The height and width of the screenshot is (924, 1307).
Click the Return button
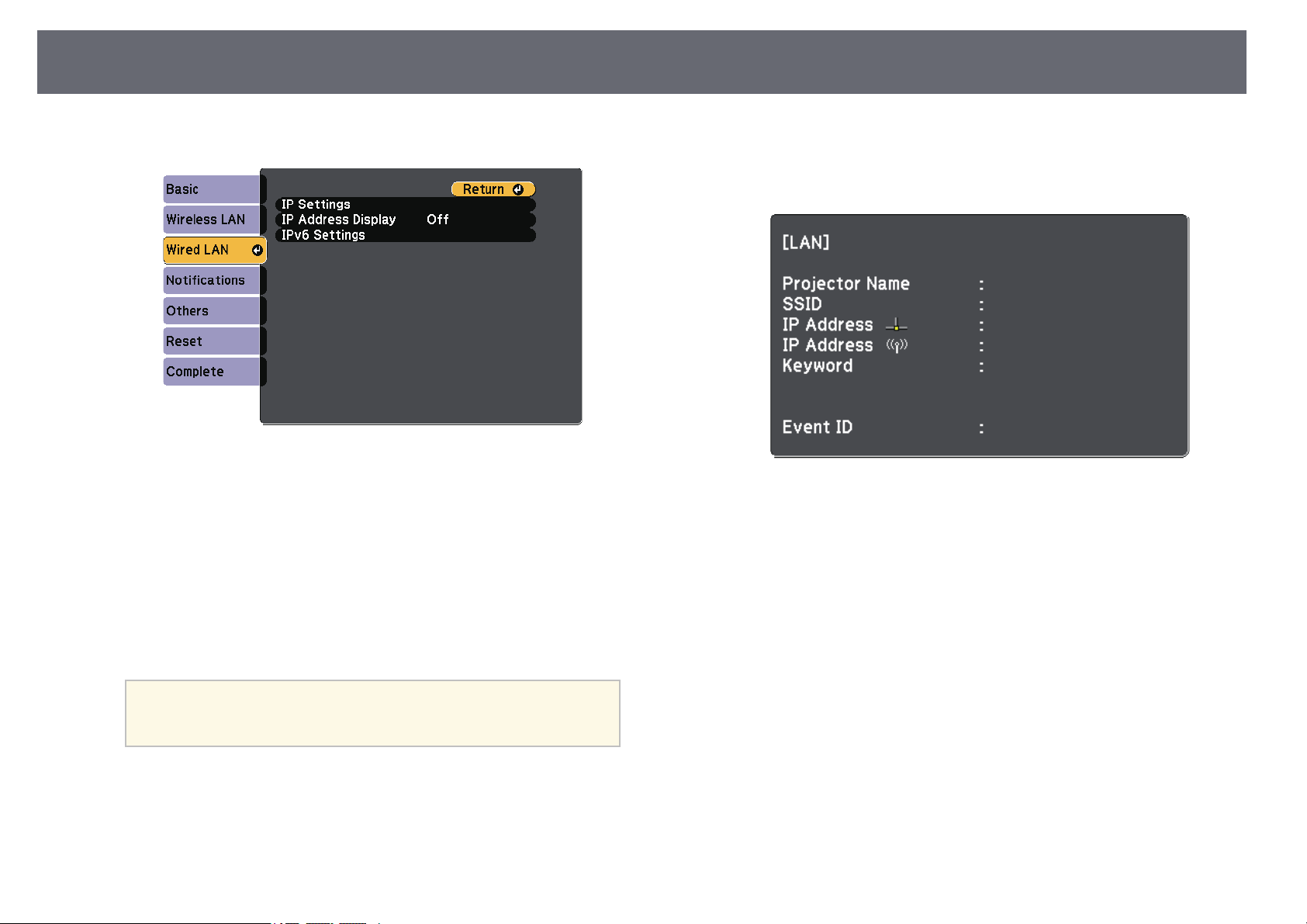click(493, 189)
